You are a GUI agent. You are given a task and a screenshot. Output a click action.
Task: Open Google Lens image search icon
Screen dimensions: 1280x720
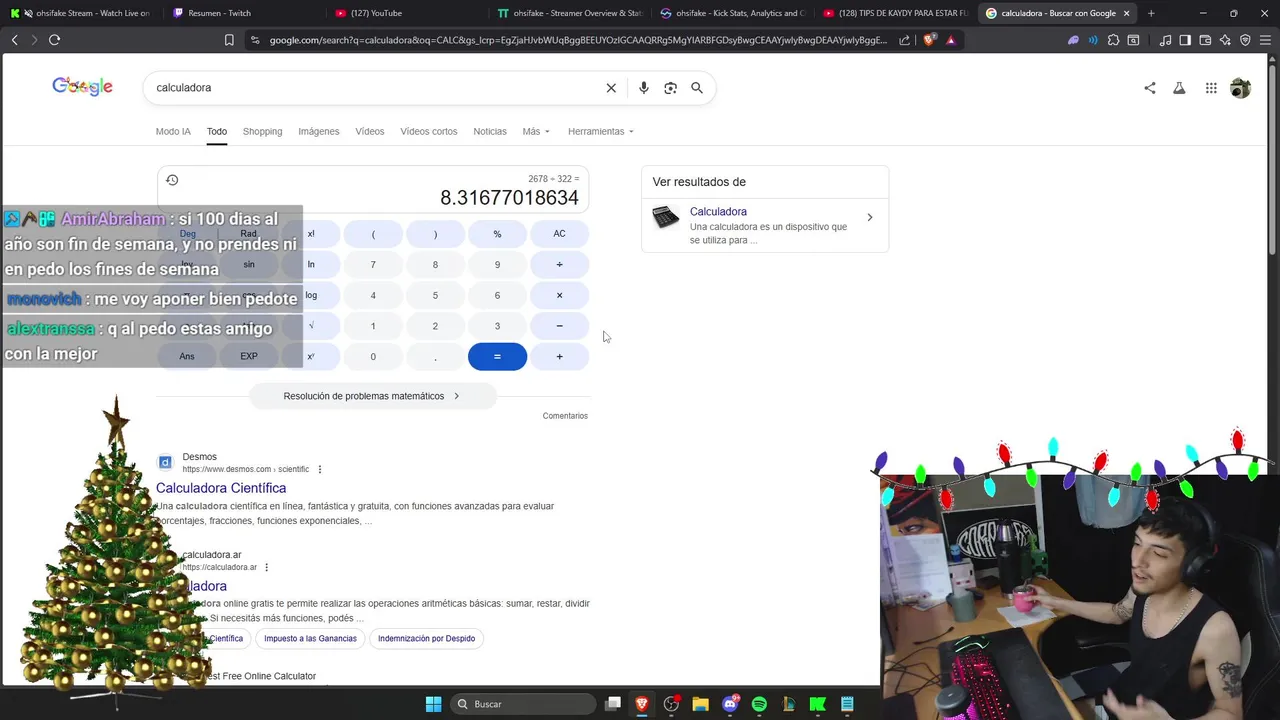click(x=671, y=88)
